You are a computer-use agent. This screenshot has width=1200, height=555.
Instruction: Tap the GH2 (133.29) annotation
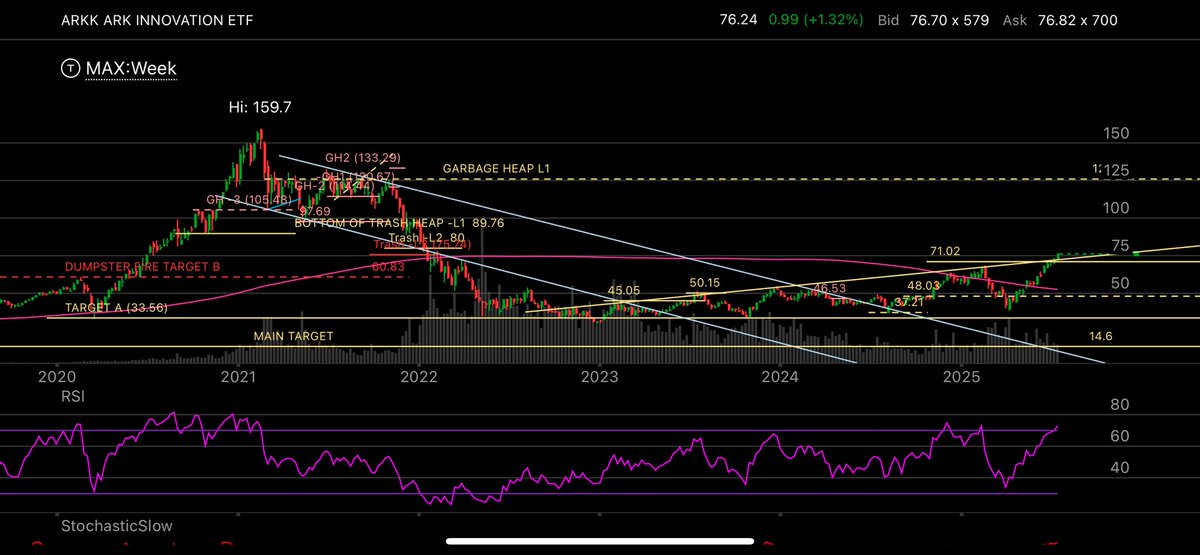[x=363, y=157]
